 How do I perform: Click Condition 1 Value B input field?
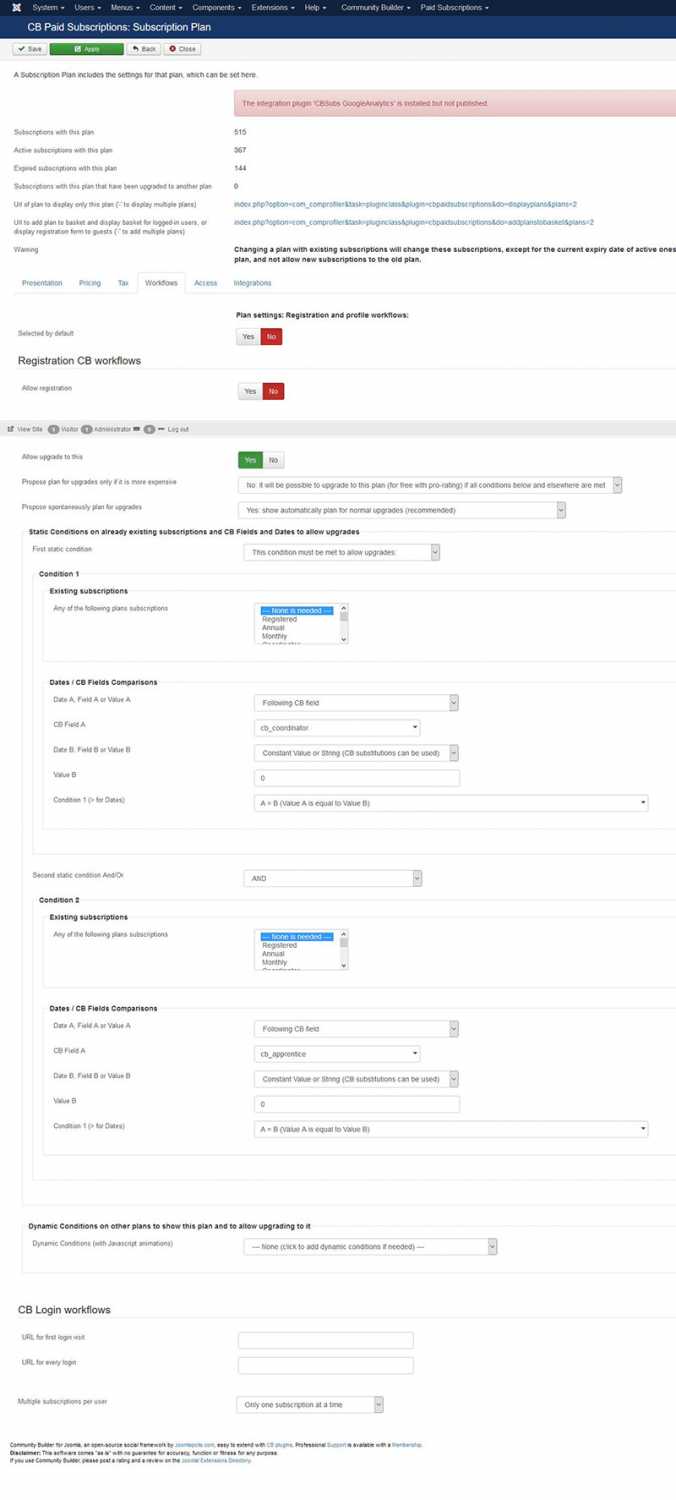click(x=357, y=778)
